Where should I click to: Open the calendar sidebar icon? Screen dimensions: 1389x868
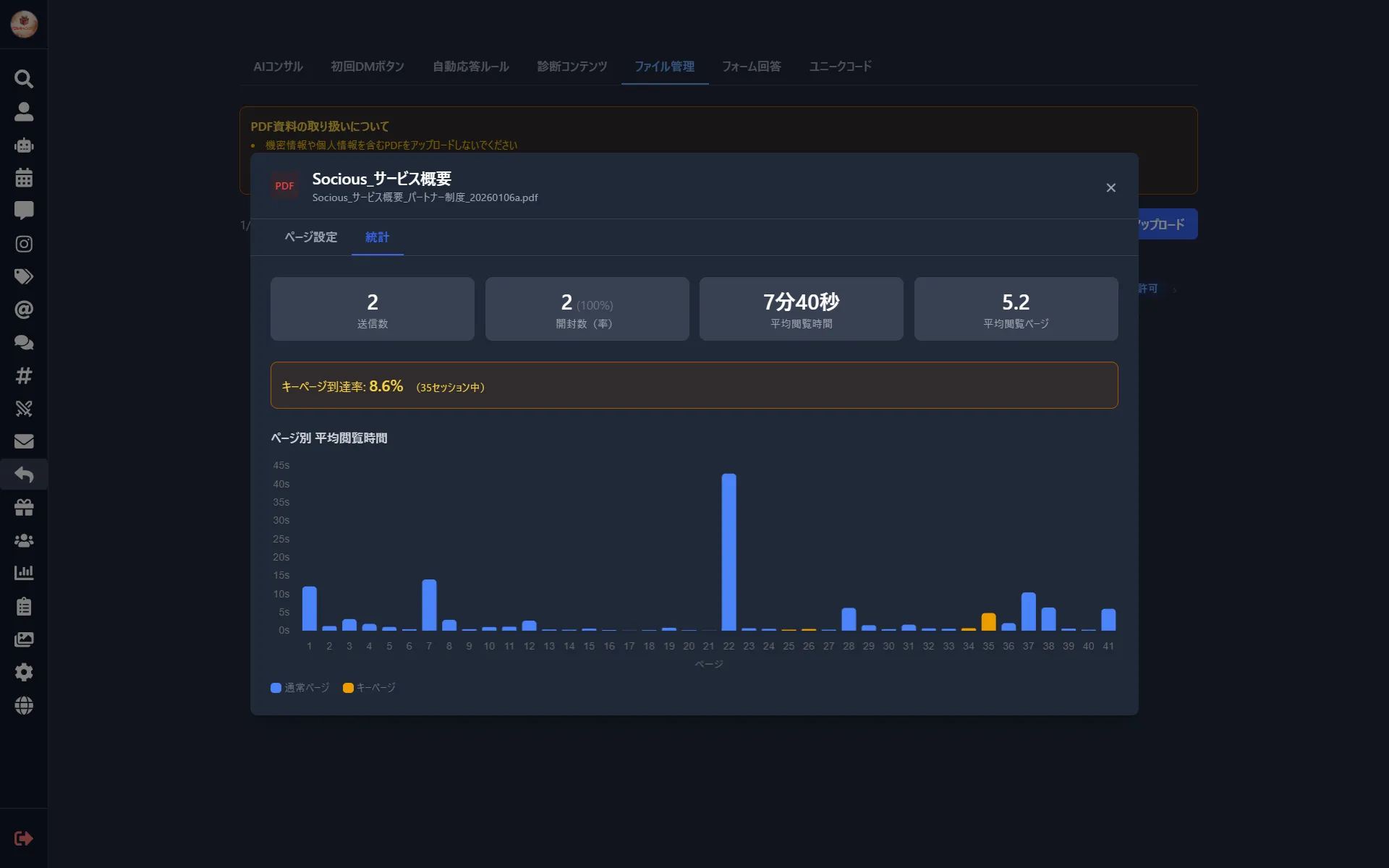(24, 177)
